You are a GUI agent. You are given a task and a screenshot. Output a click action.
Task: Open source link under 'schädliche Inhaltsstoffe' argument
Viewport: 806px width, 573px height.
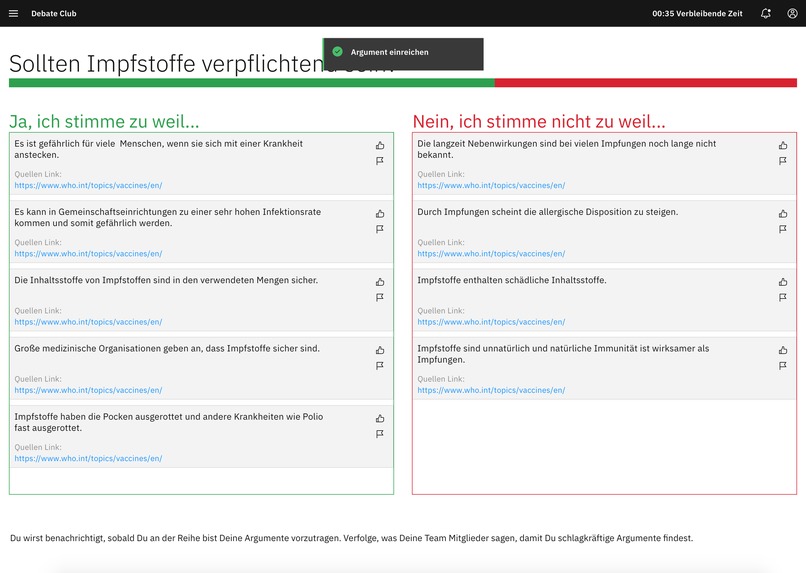(491, 322)
